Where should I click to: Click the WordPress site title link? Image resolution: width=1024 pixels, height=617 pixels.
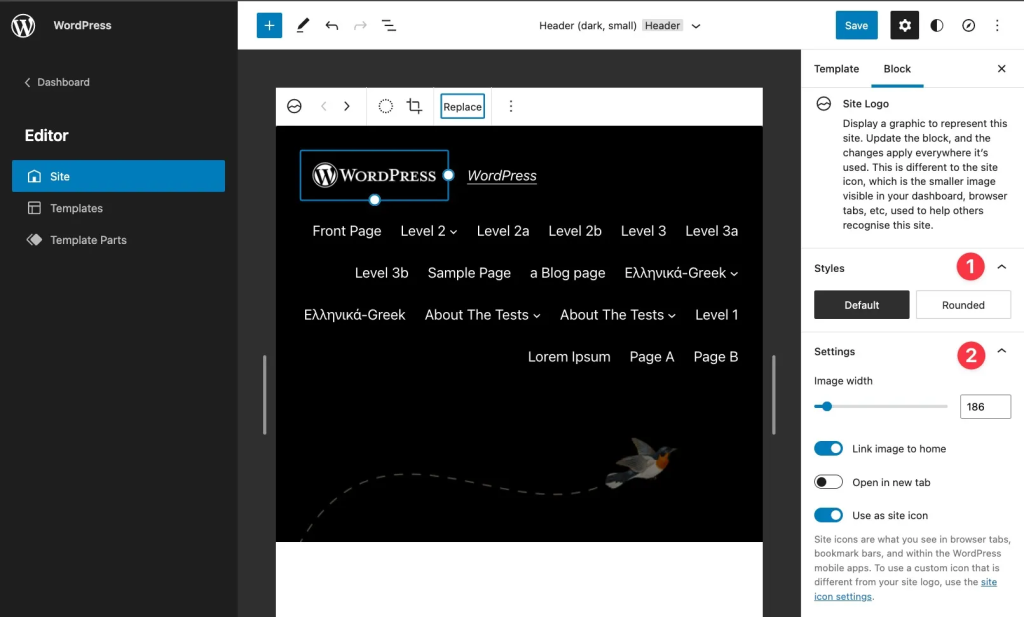click(502, 176)
